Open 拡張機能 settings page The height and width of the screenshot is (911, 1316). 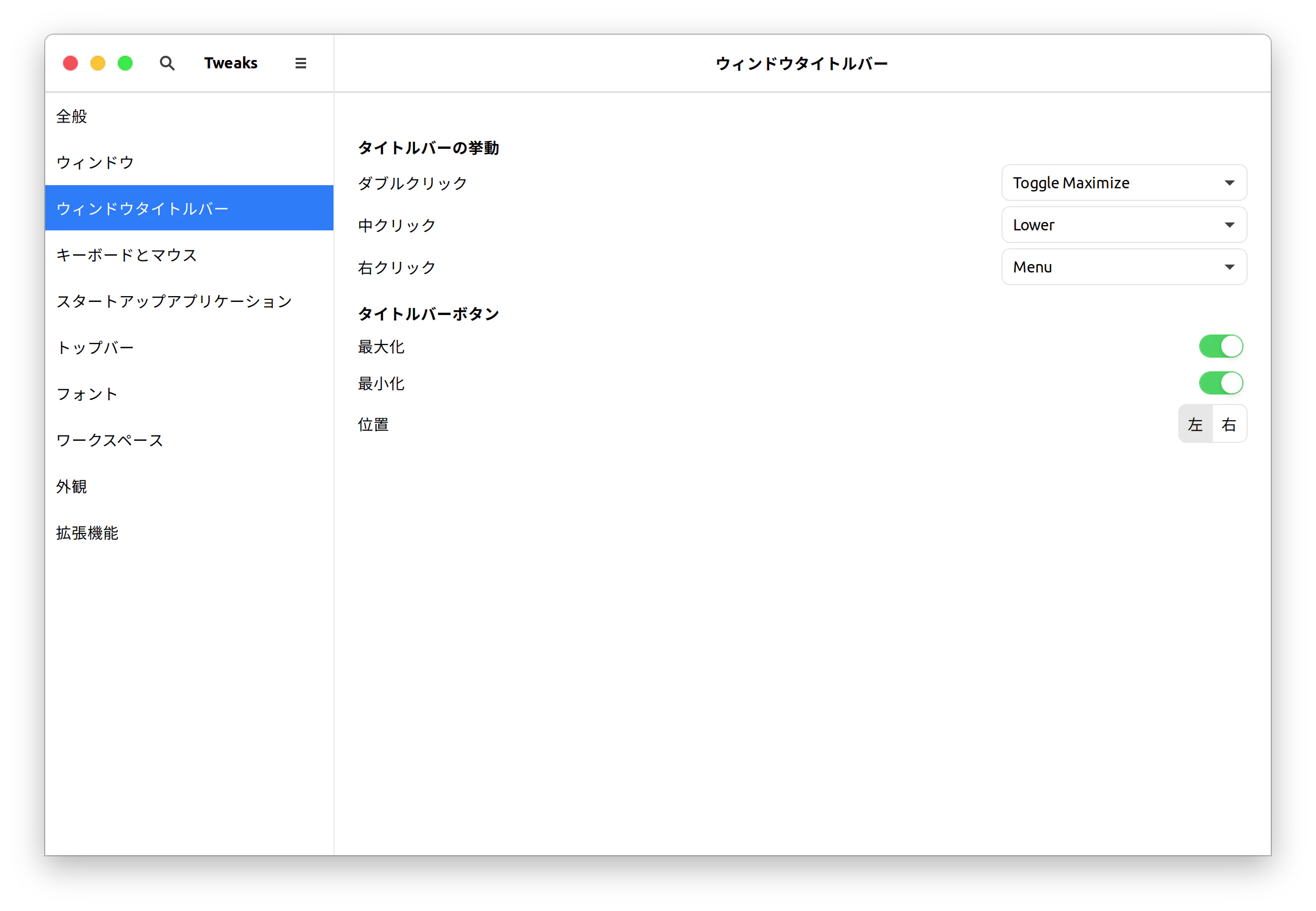click(189, 533)
